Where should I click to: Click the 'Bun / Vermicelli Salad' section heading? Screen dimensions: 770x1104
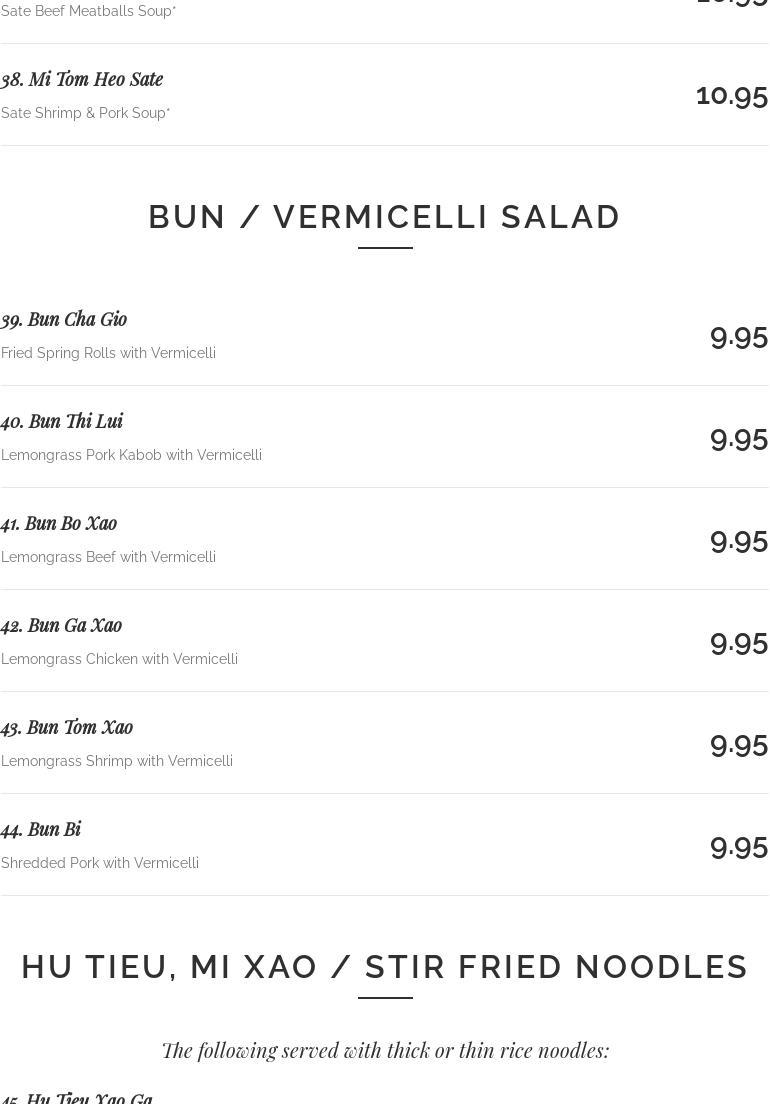click(385, 217)
